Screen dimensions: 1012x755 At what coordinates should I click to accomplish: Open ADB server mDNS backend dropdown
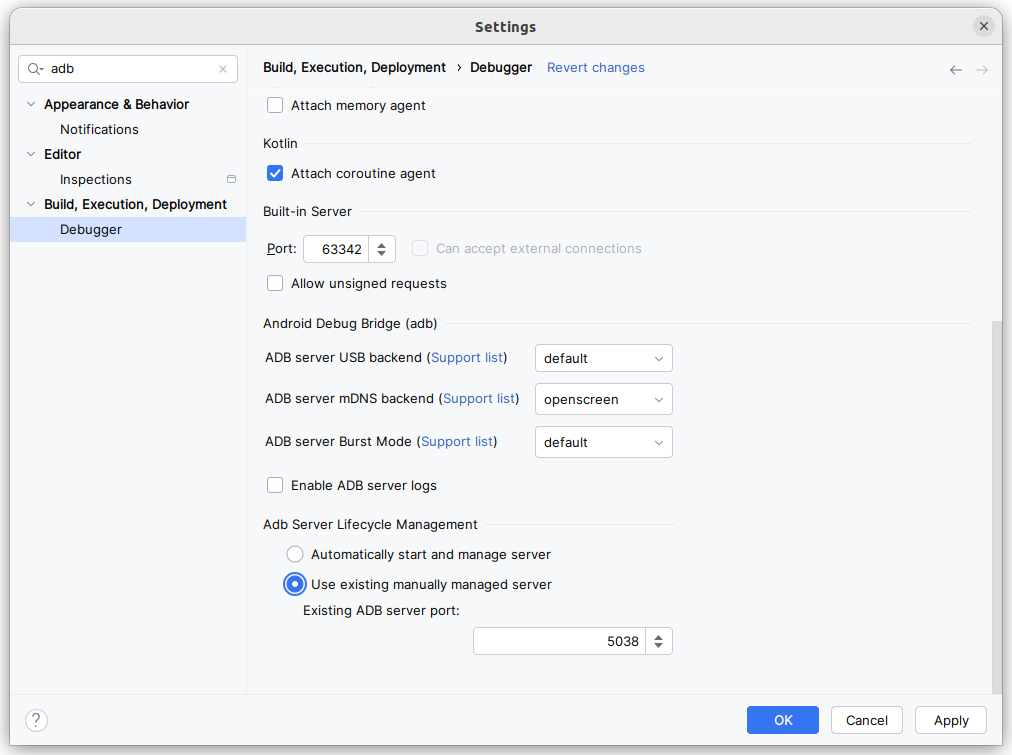pos(603,399)
